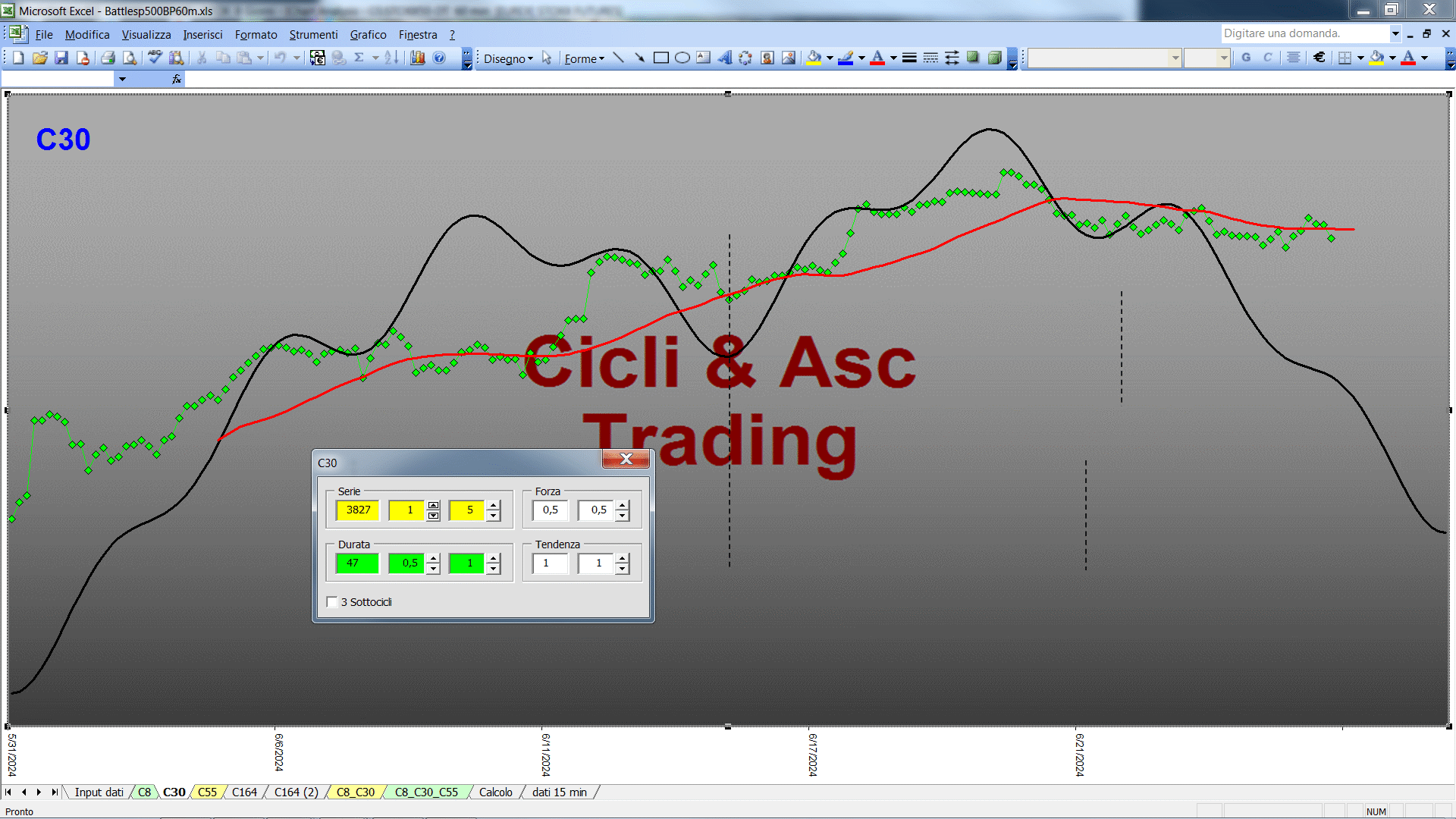This screenshot has height=819, width=1456.
Task: Open the Disegno drawing menu
Action: [508, 59]
